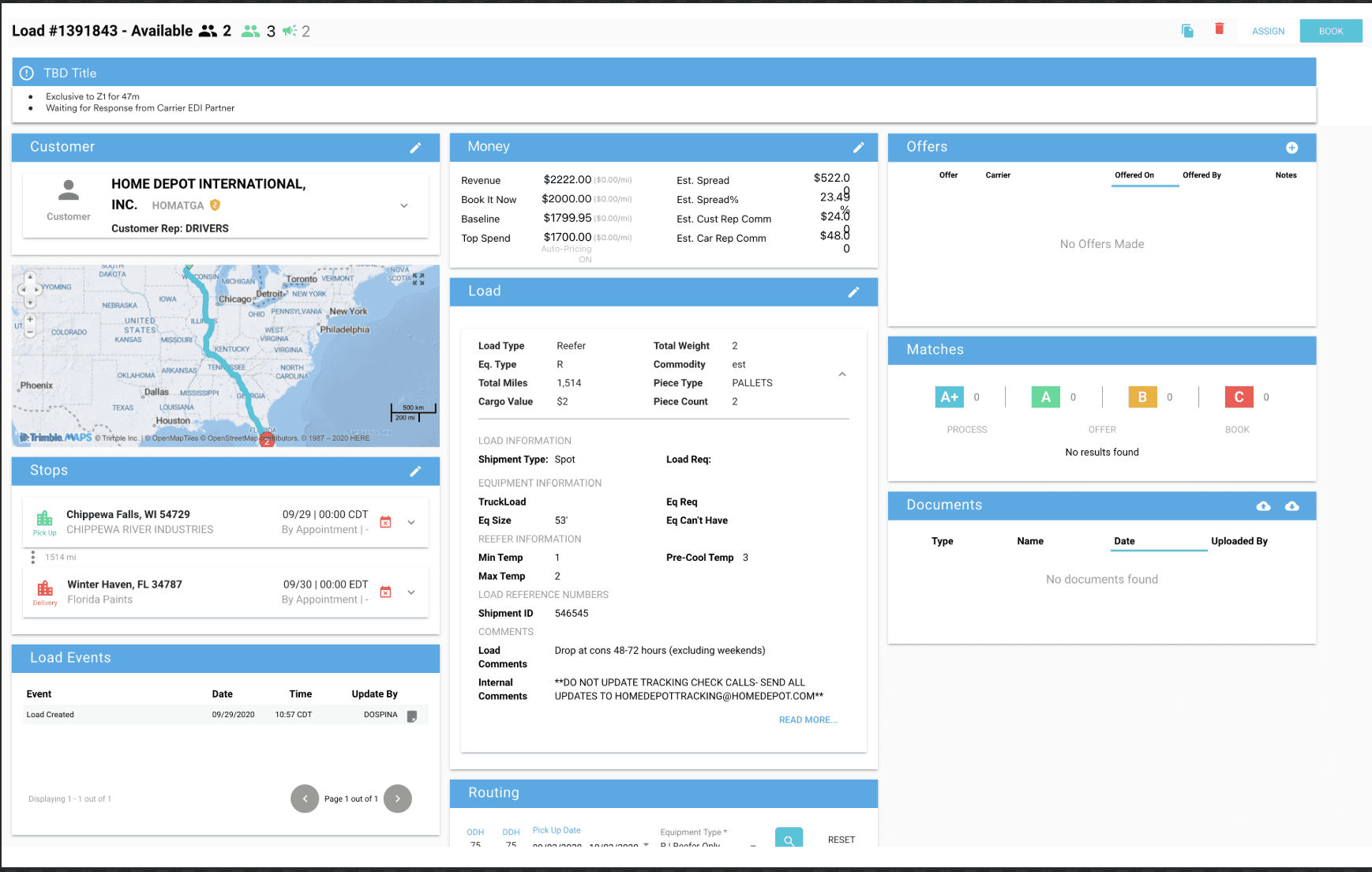The image size is (1372, 872).
Task: Go to next Load Events page
Action: click(398, 799)
